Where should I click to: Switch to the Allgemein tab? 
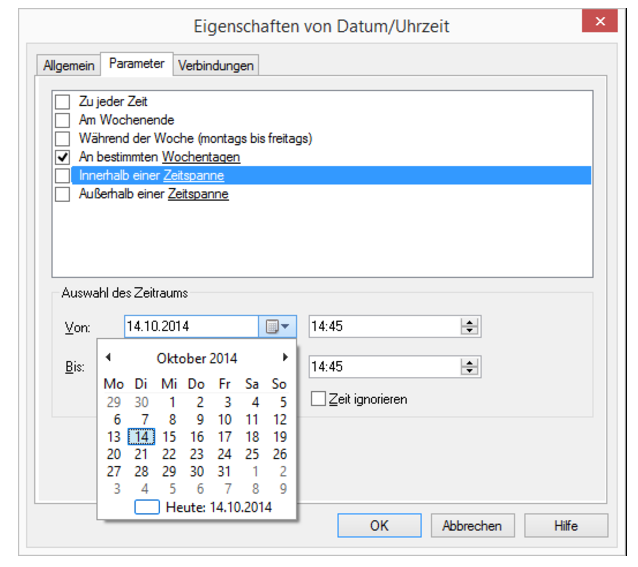[x=69, y=65]
